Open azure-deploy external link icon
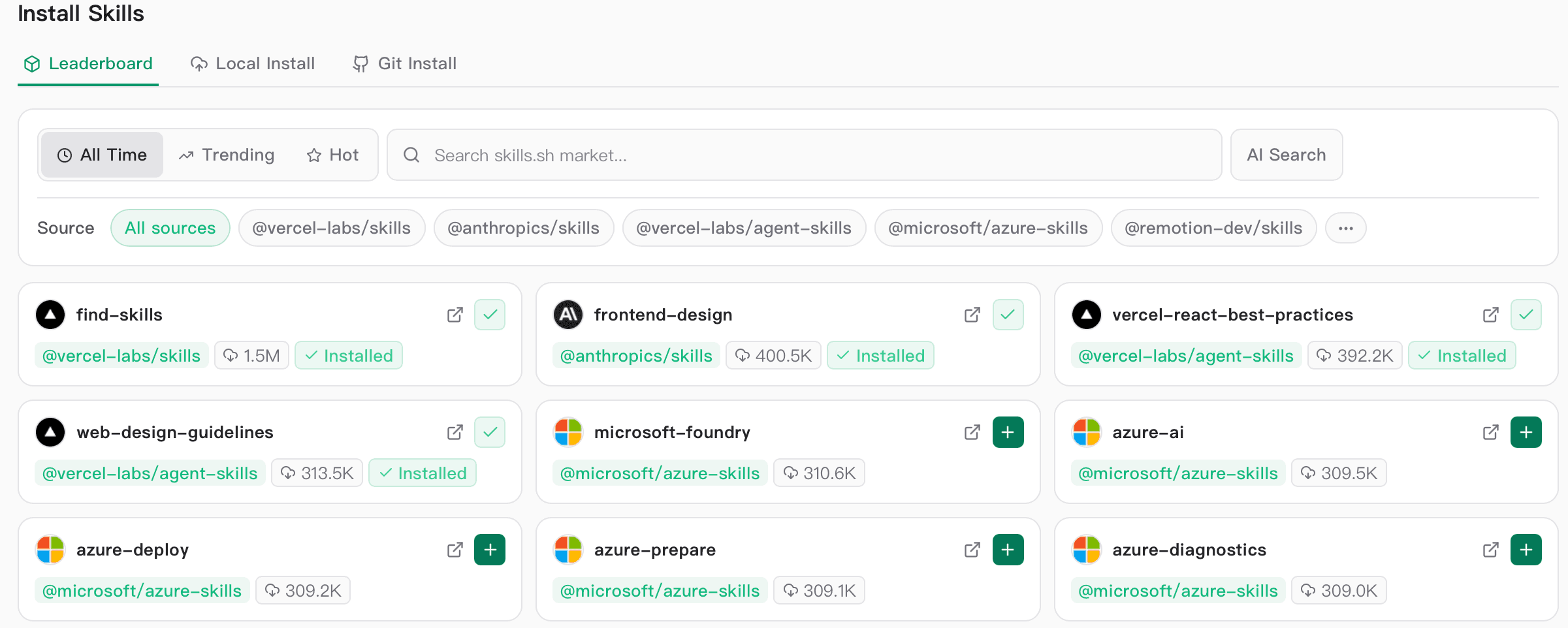 click(x=455, y=550)
